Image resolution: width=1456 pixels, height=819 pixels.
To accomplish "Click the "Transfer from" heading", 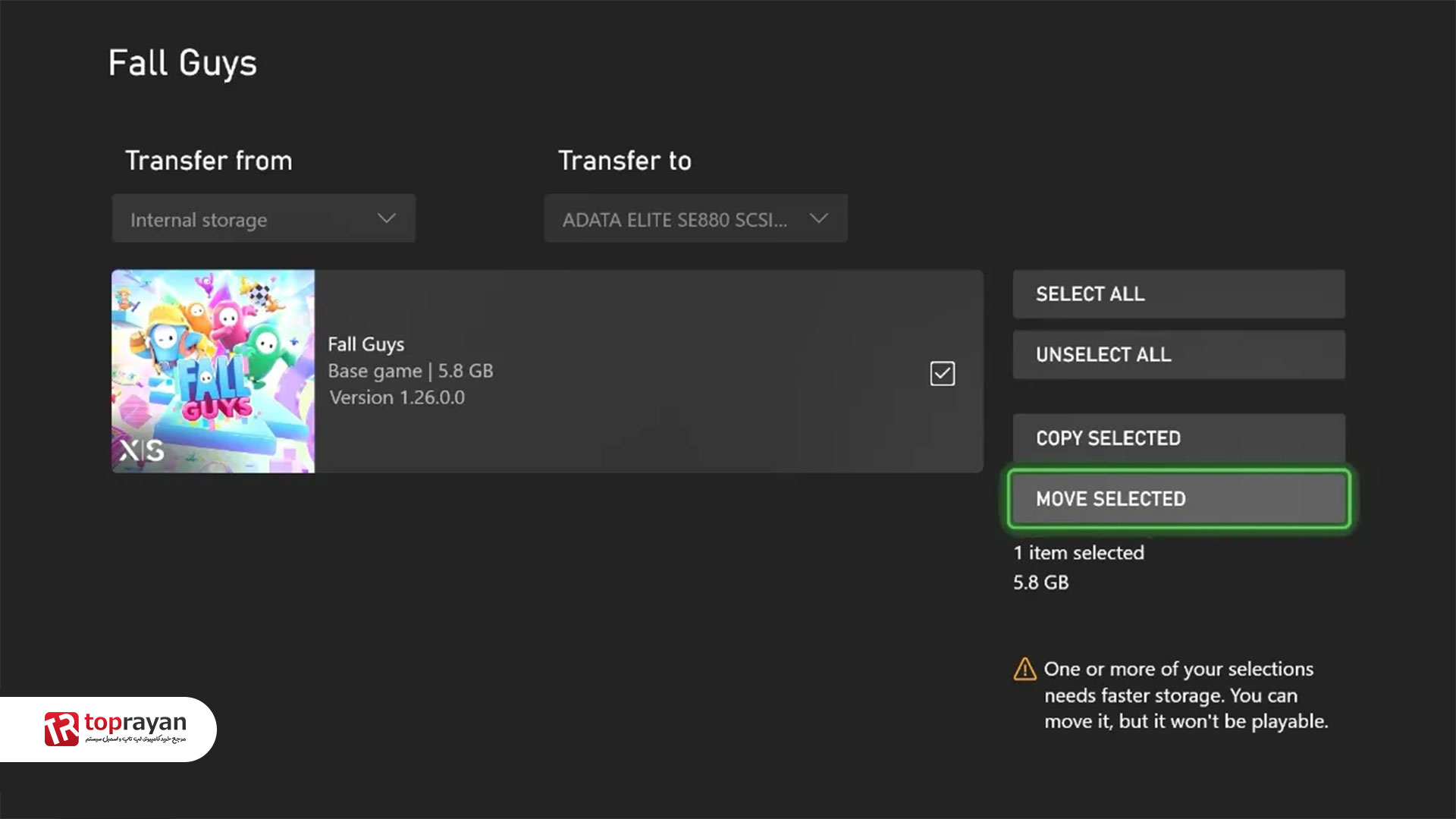I will coord(209,161).
